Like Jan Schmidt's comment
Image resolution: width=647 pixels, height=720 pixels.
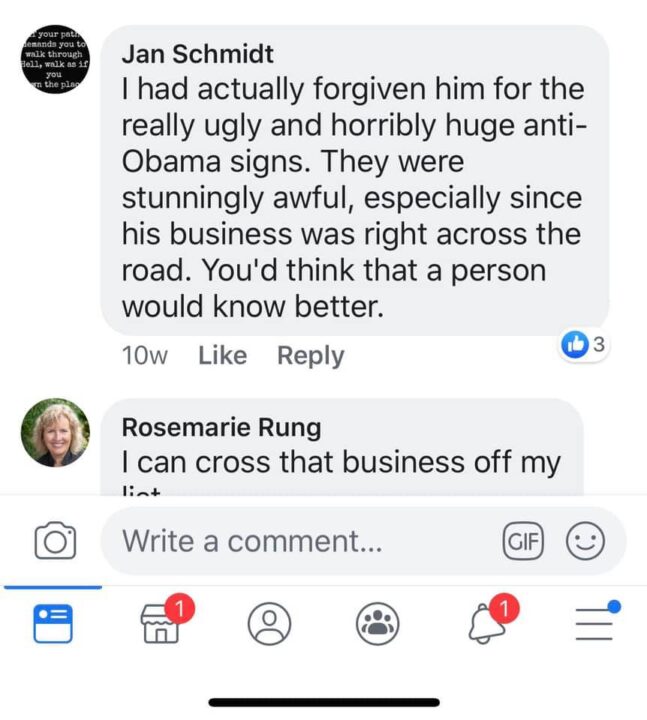point(222,356)
